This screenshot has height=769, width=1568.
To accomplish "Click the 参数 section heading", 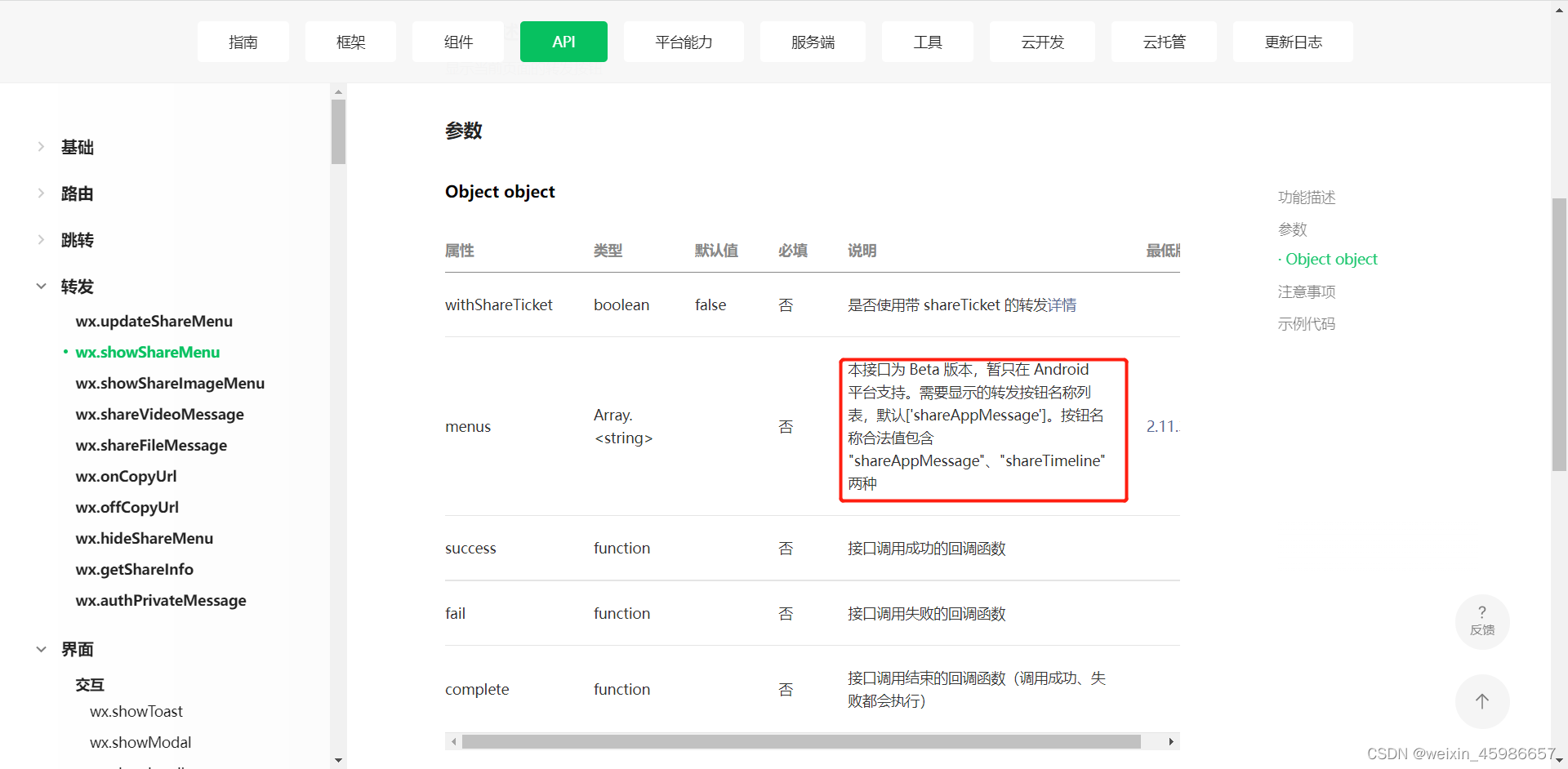I will click(x=464, y=131).
